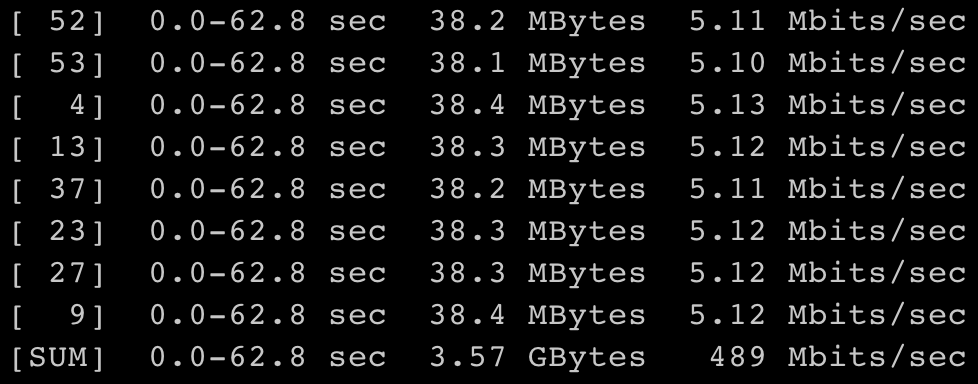The width and height of the screenshot is (978, 384).
Task: Click 38.4 MBytes in stream 9 row
Action: click(537, 315)
